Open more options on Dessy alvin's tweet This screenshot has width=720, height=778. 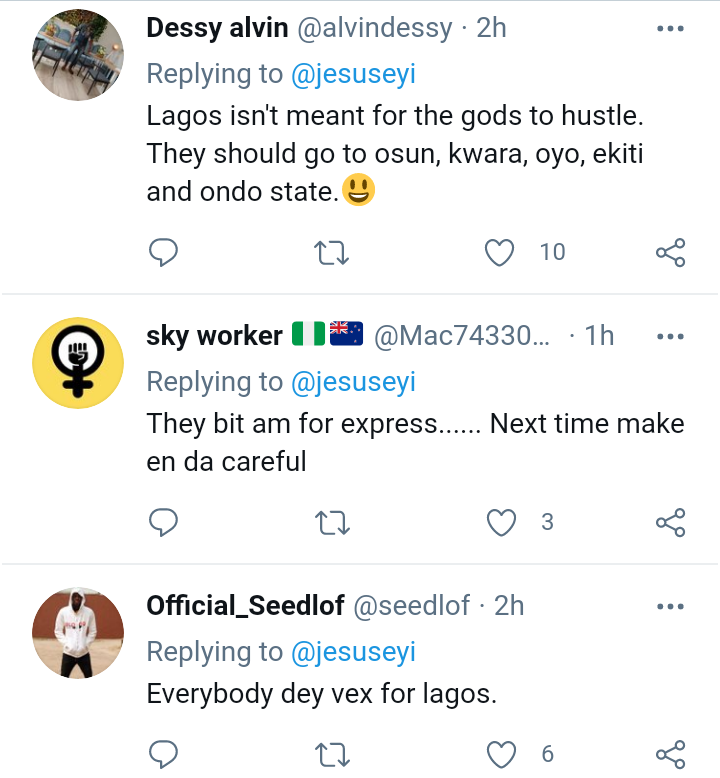670,29
